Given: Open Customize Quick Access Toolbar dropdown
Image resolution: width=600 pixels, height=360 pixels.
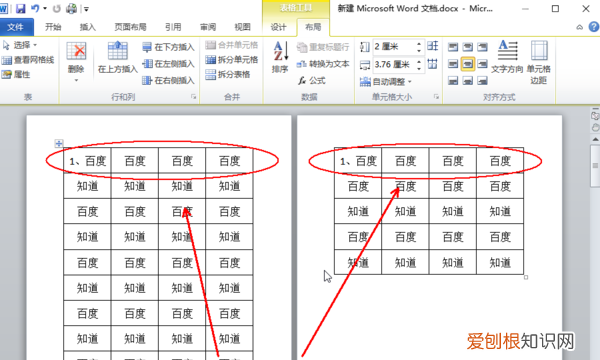Looking at the screenshot, I should pyautogui.click(x=86, y=9).
